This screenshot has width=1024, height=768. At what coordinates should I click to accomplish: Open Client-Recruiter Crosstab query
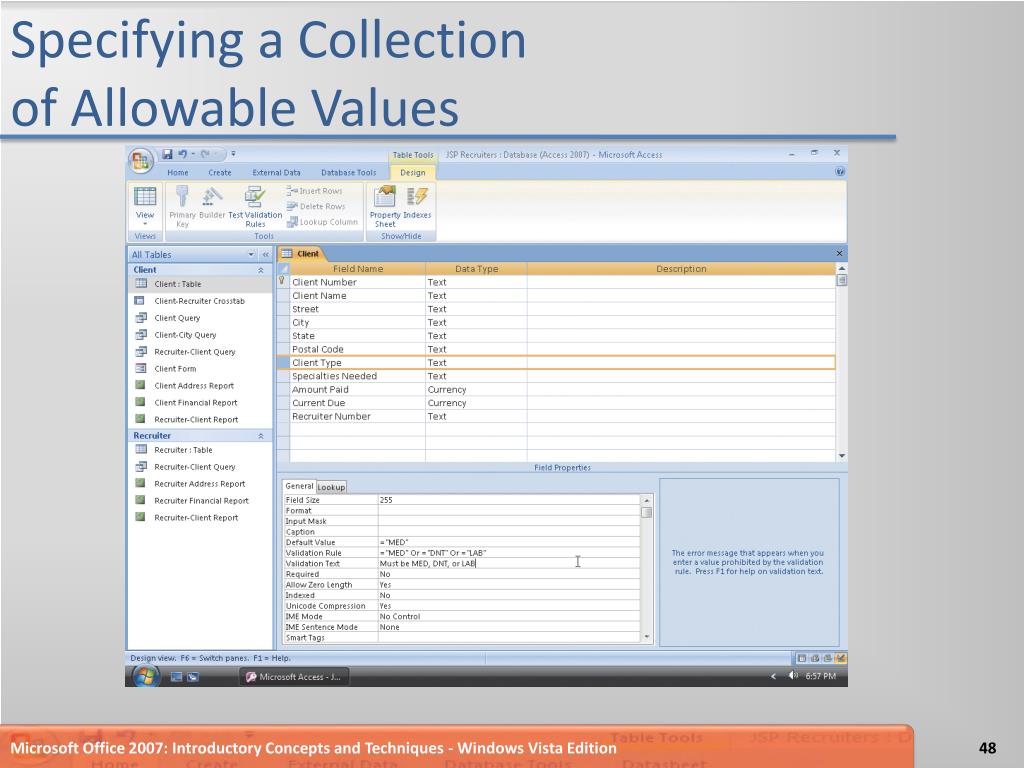click(x=199, y=301)
